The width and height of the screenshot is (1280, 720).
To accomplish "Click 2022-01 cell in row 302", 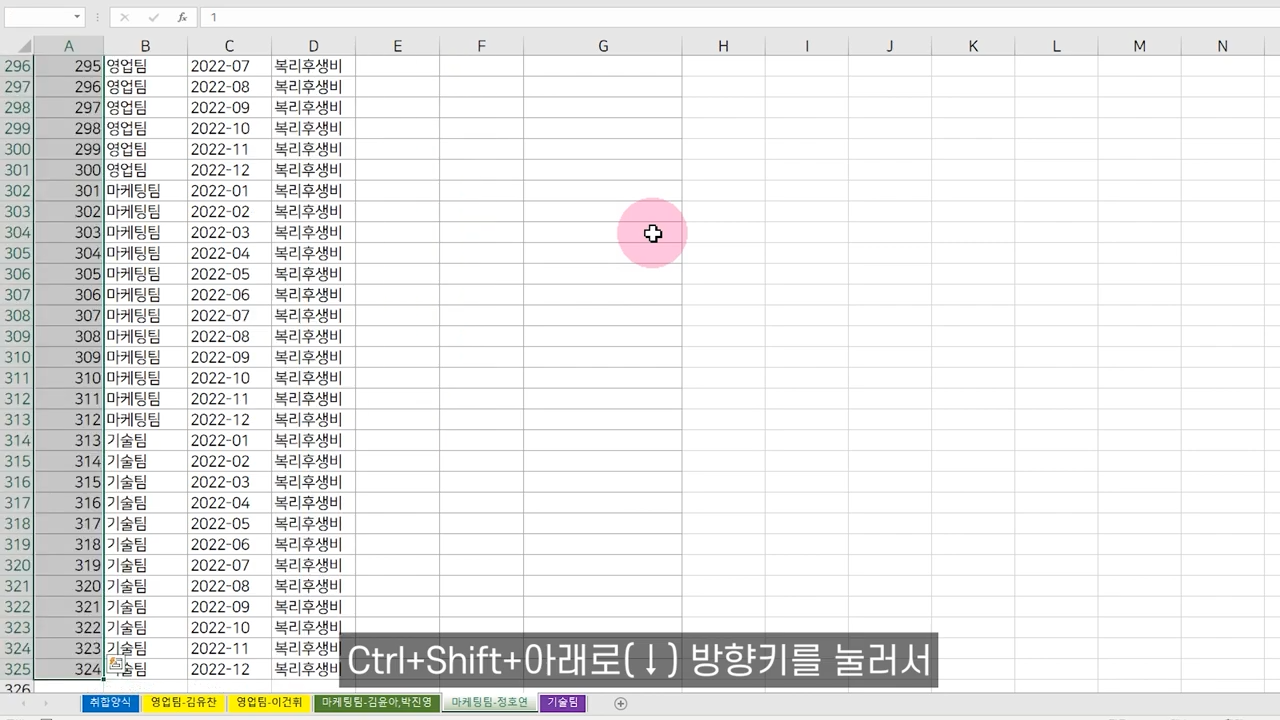I will [x=229, y=191].
